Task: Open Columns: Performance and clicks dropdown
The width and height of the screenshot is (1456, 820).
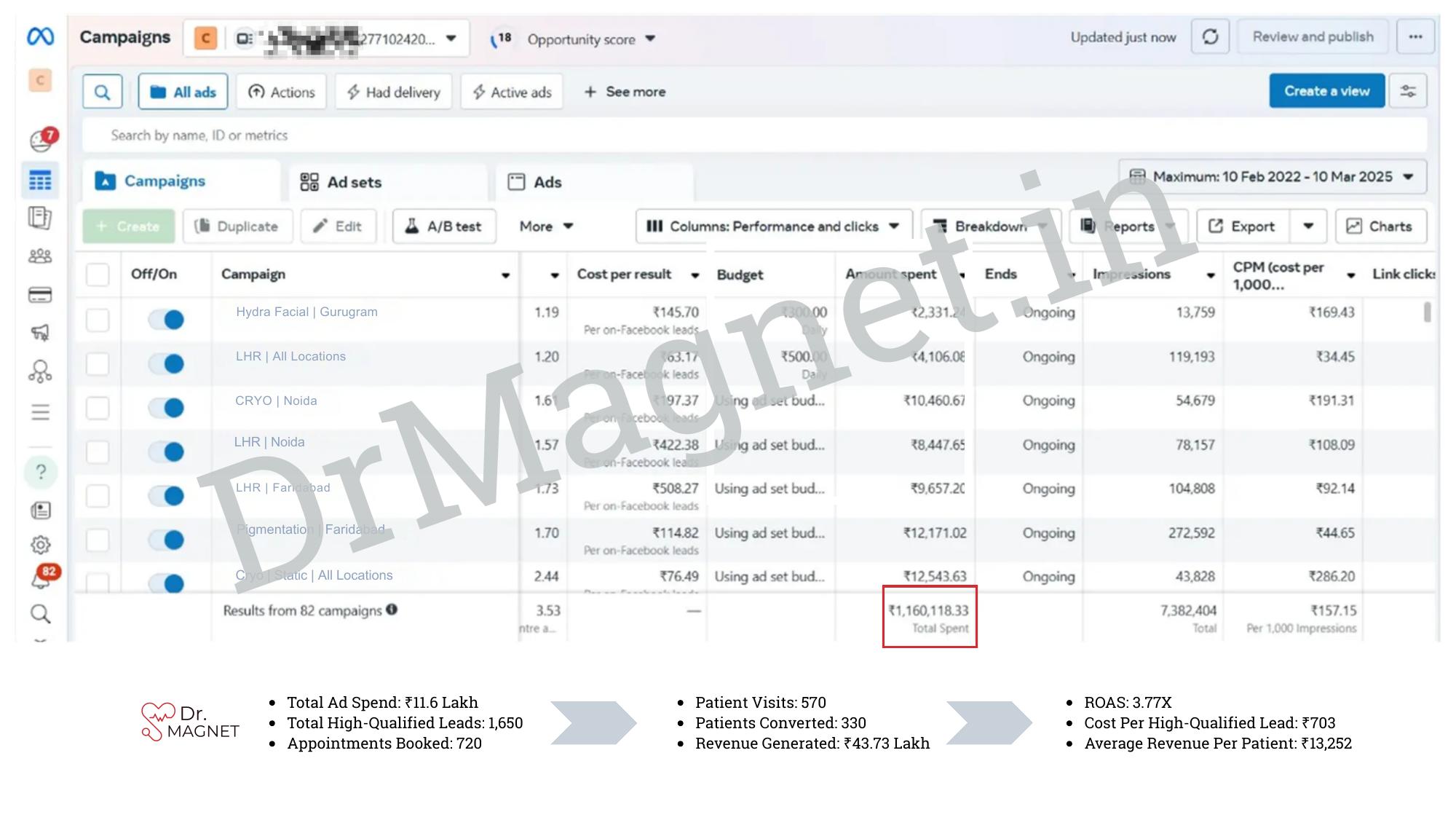Action: 772,226
